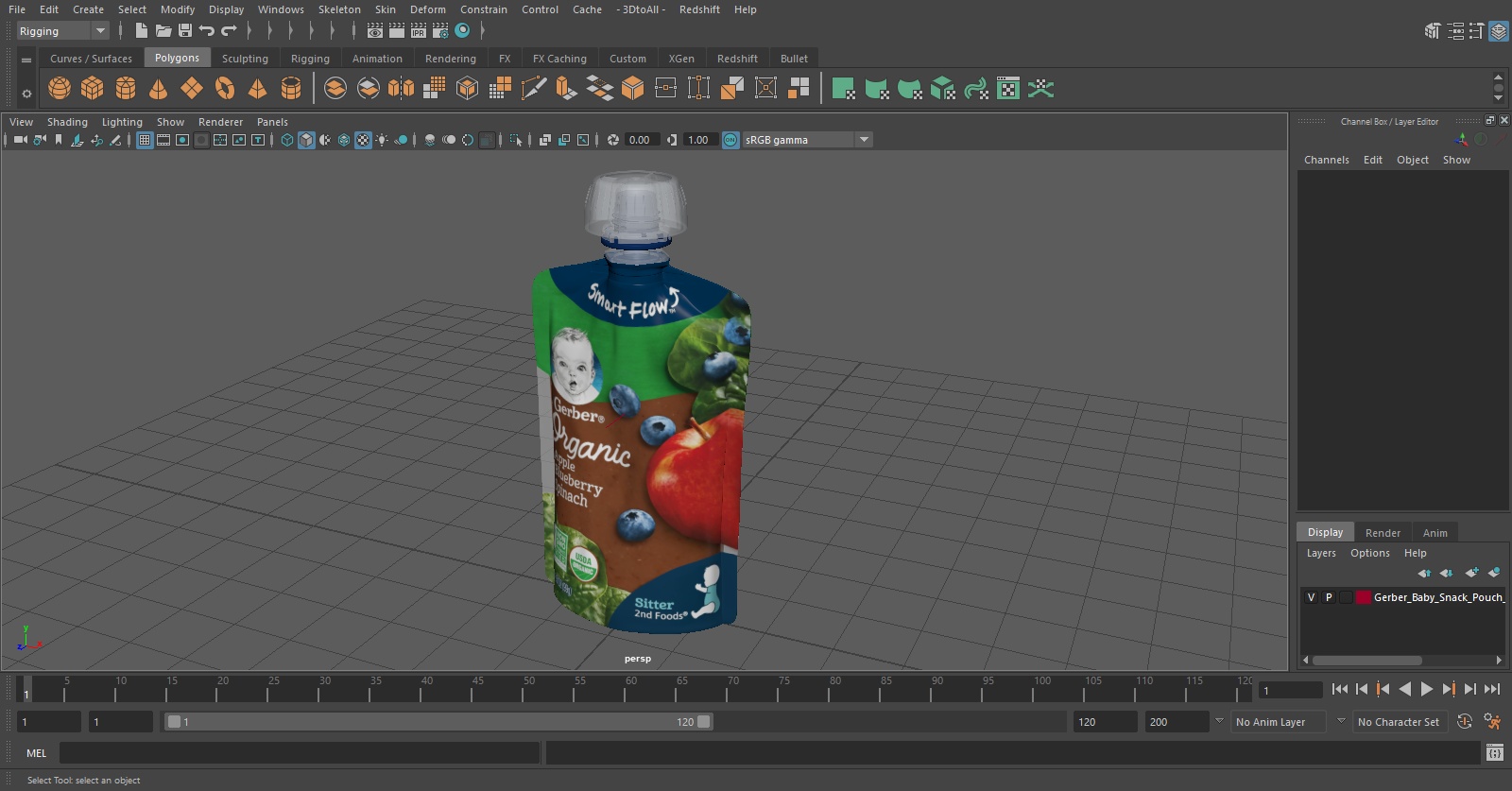
Task: Click the Save Scene disk icon
Action: [185, 30]
